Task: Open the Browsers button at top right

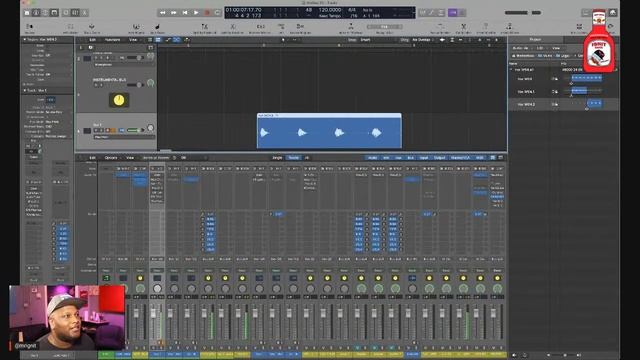Action: point(612,13)
